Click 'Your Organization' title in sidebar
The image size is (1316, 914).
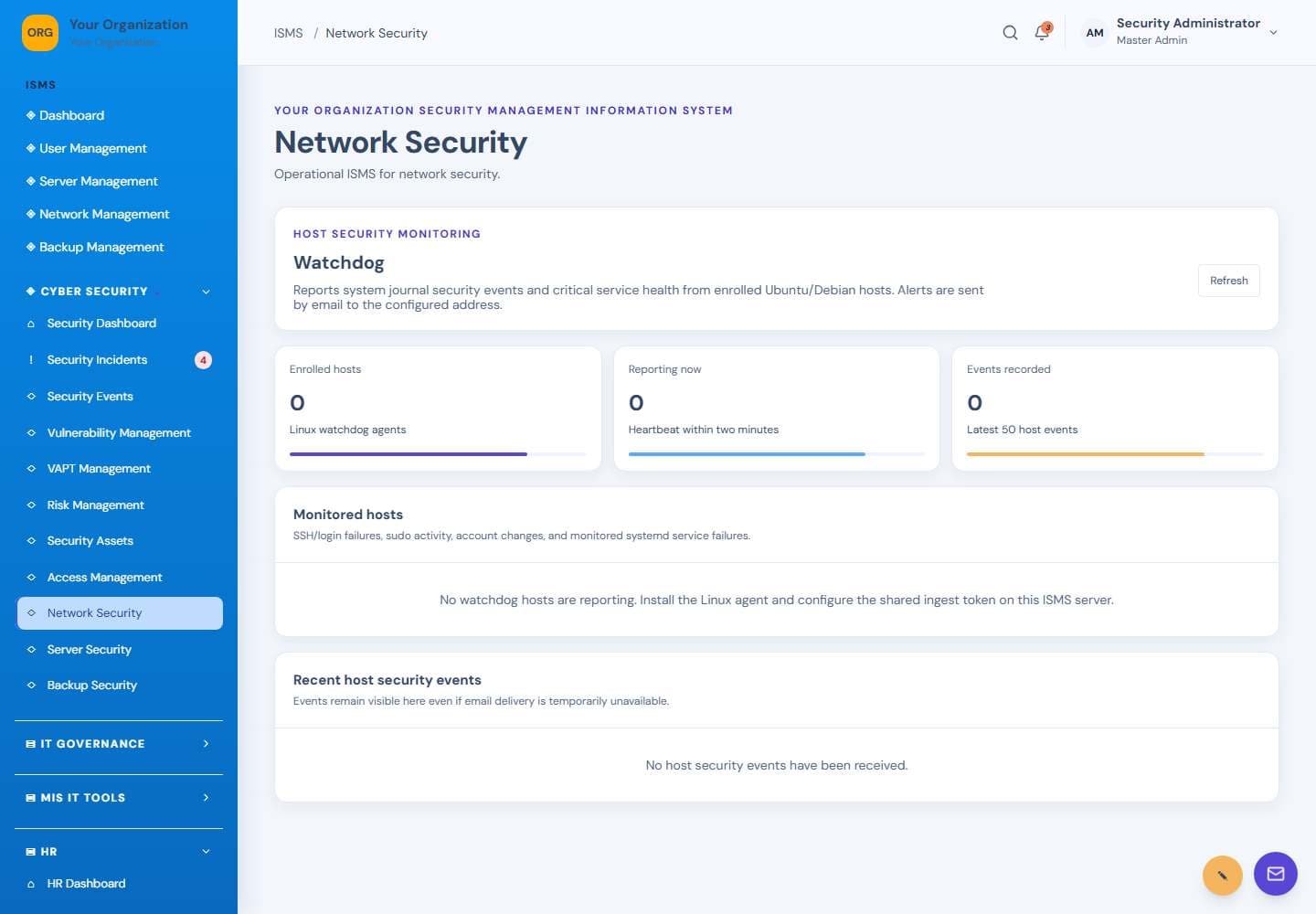point(129,25)
